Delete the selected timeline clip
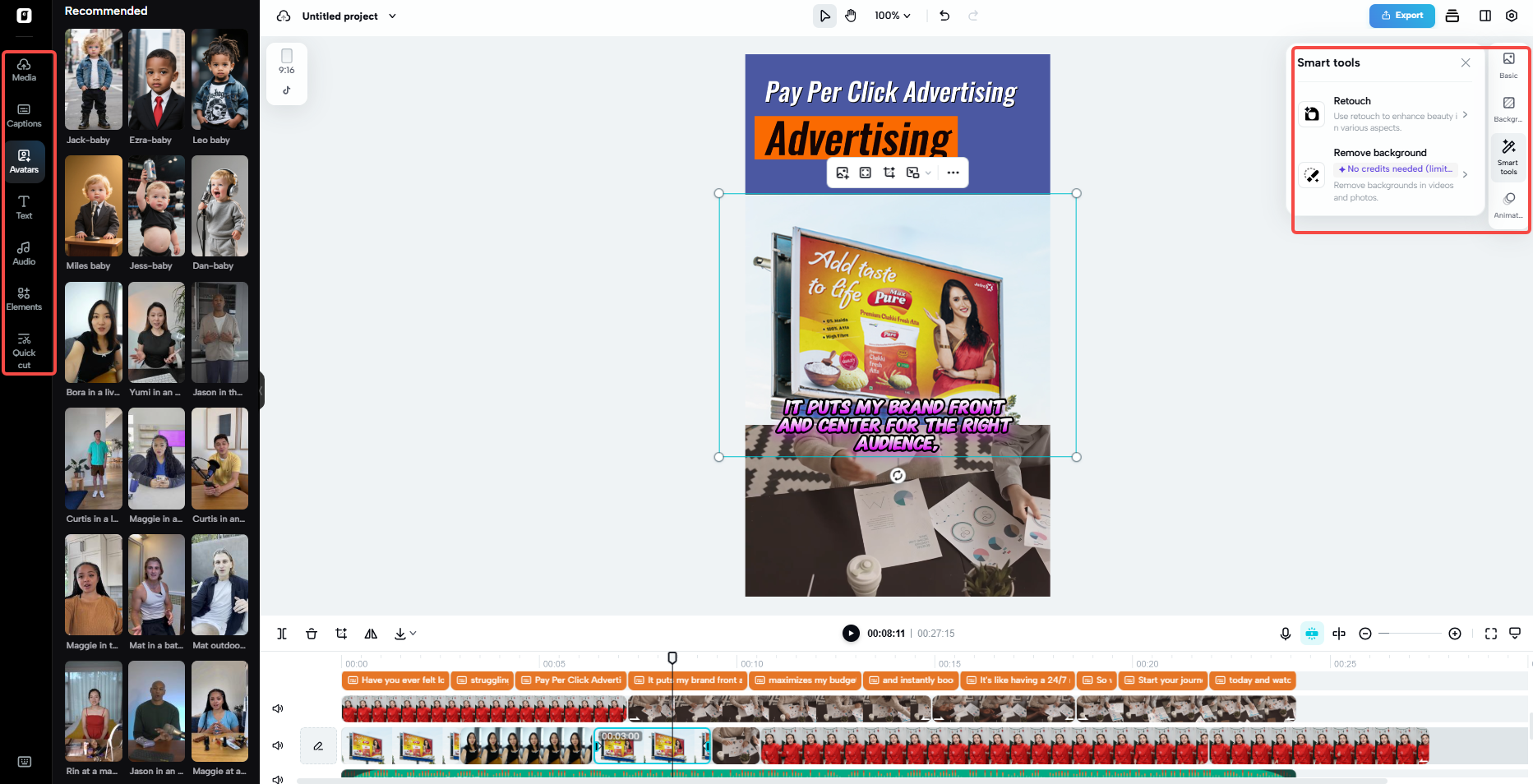 pyautogui.click(x=312, y=633)
